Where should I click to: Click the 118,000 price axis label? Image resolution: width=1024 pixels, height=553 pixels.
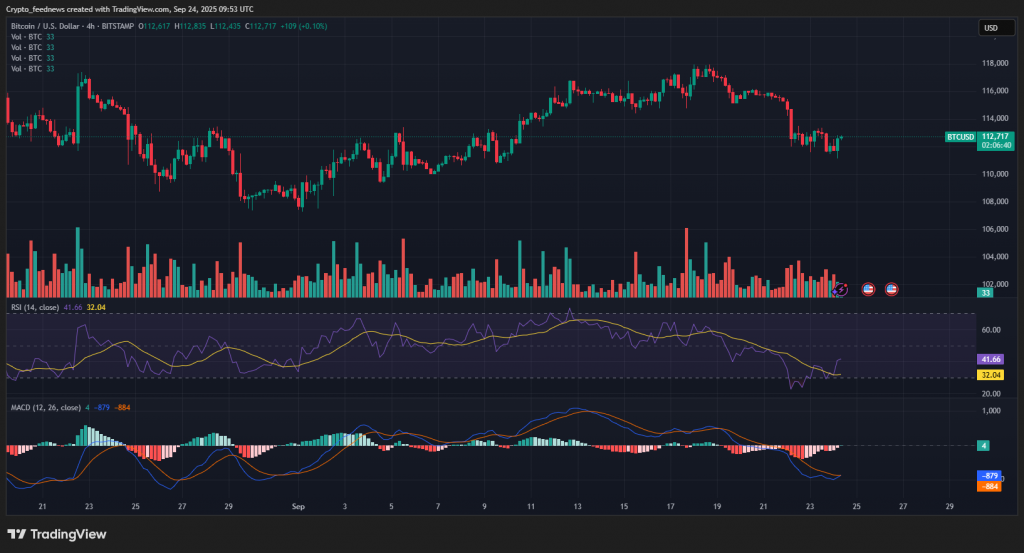coord(994,63)
